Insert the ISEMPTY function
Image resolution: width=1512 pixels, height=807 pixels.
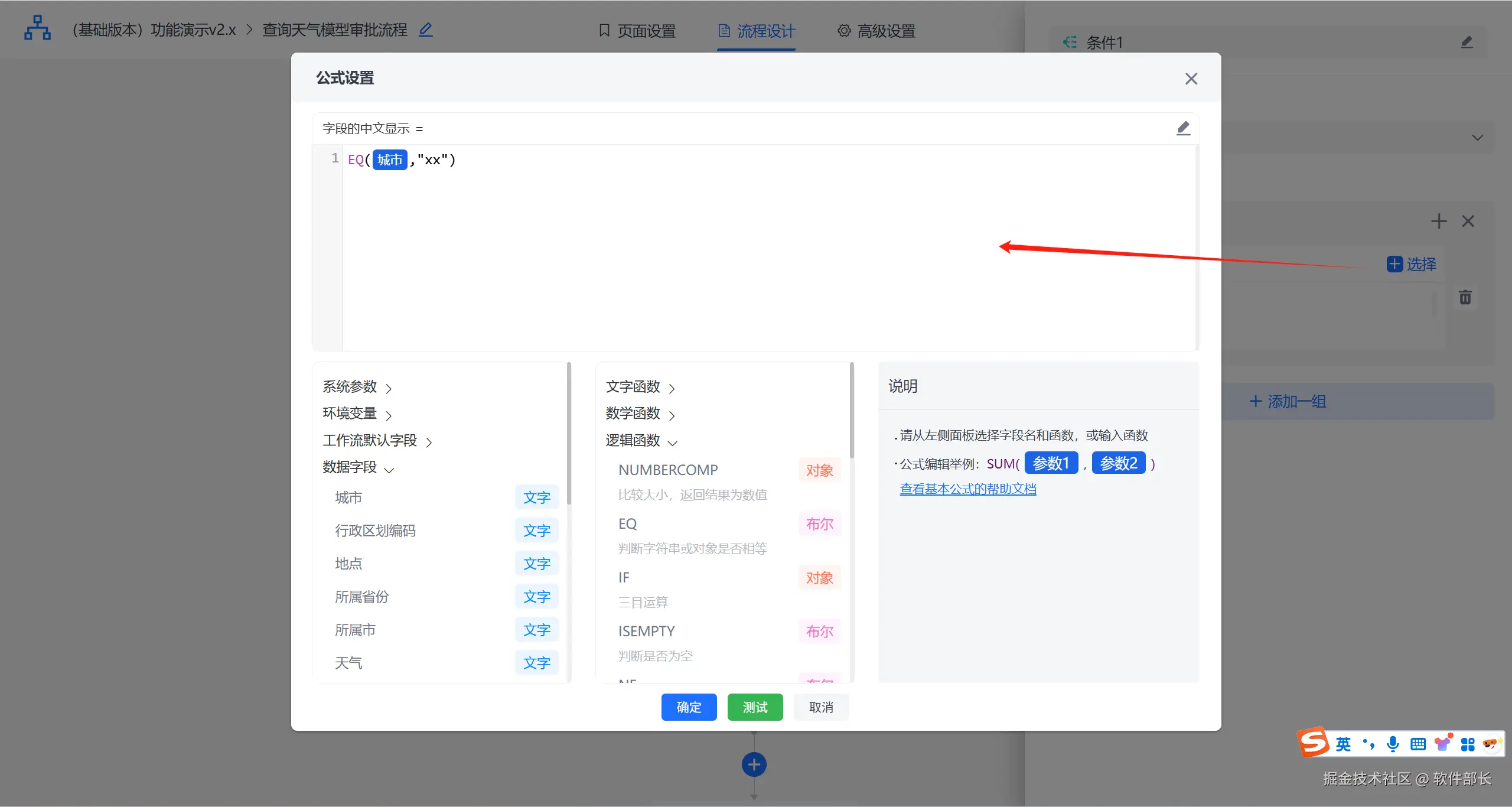729,643
